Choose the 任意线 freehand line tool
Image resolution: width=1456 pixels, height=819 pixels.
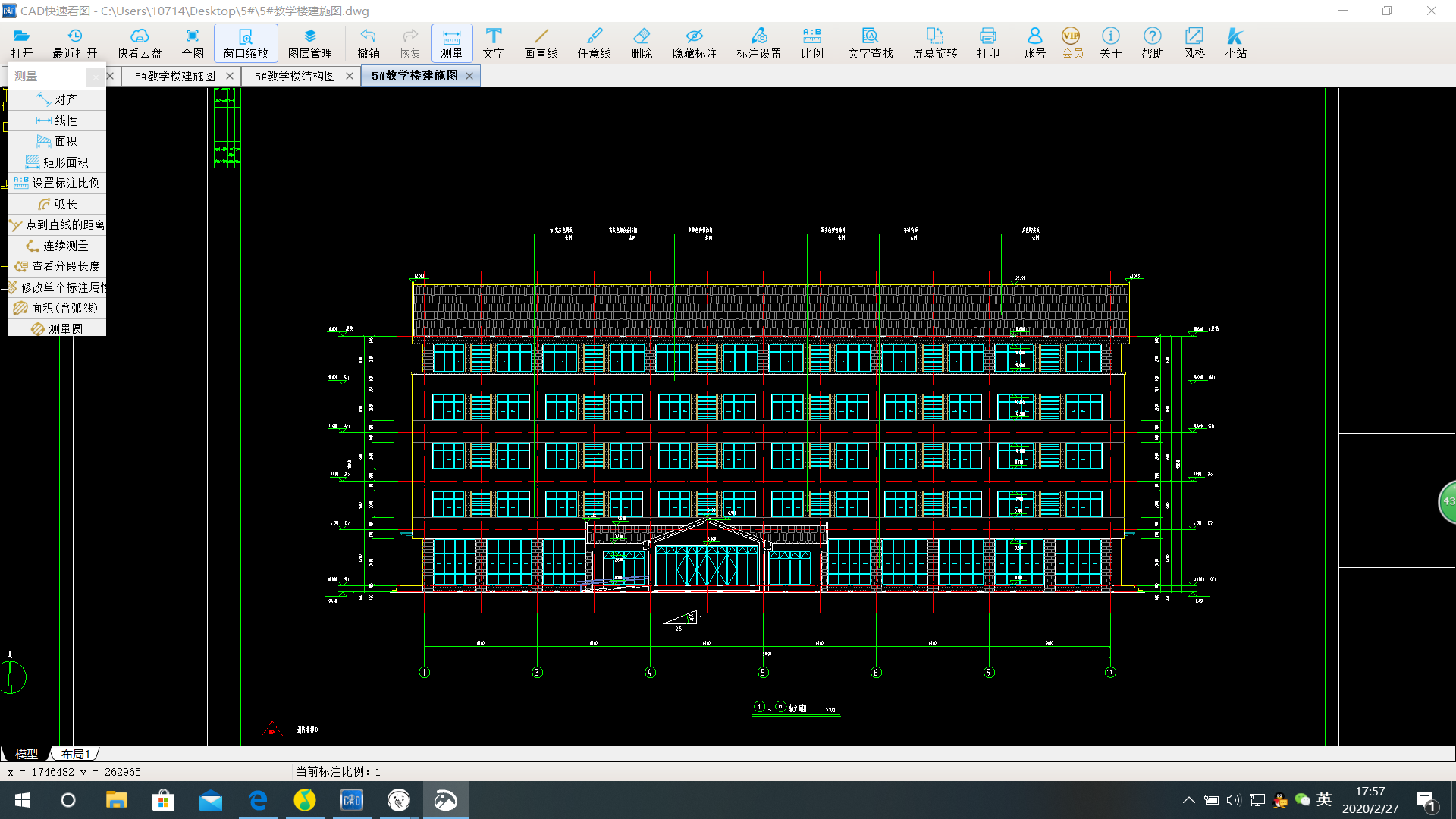point(595,43)
